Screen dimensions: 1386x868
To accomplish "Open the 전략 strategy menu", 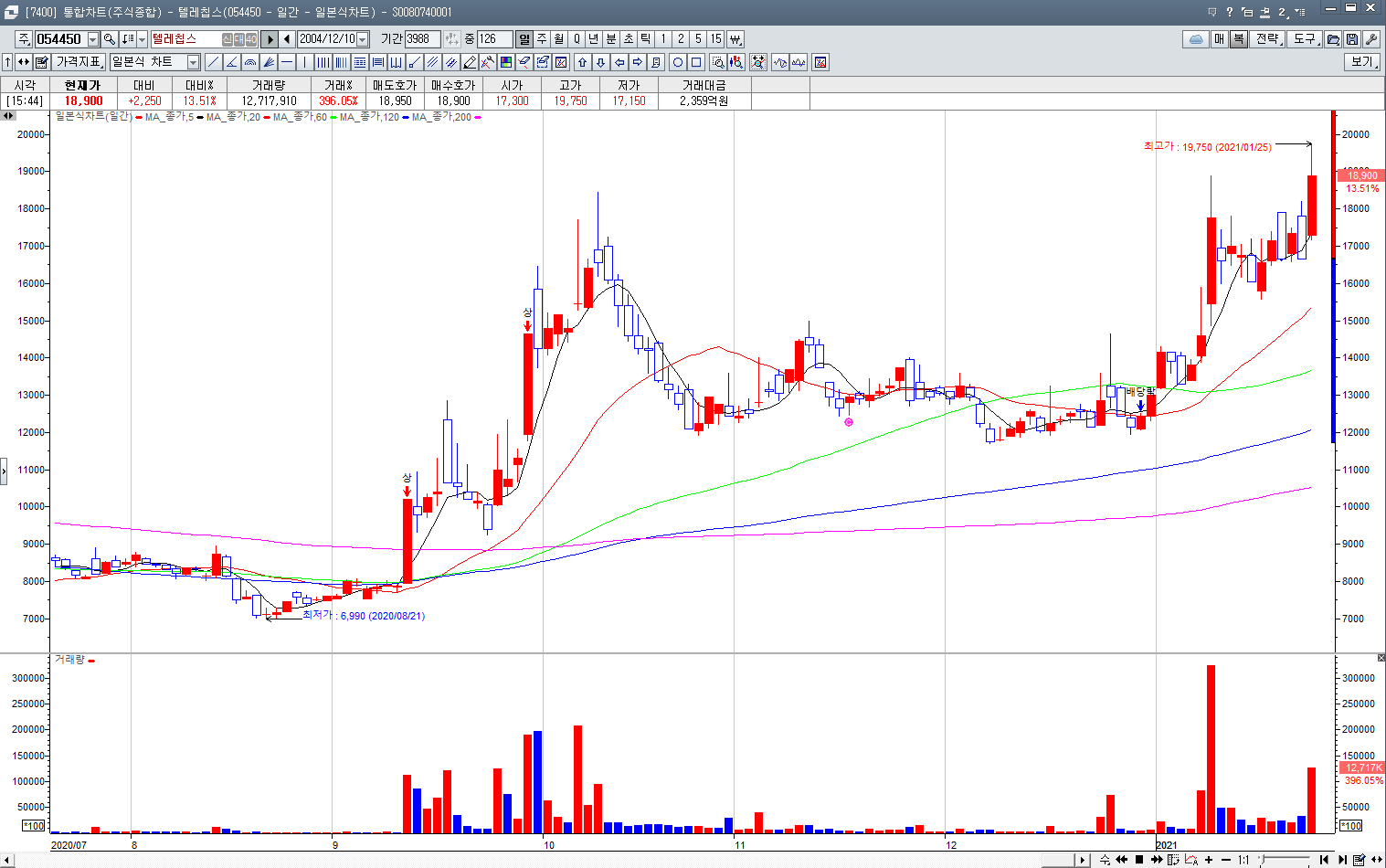I will tap(1268, 39).
